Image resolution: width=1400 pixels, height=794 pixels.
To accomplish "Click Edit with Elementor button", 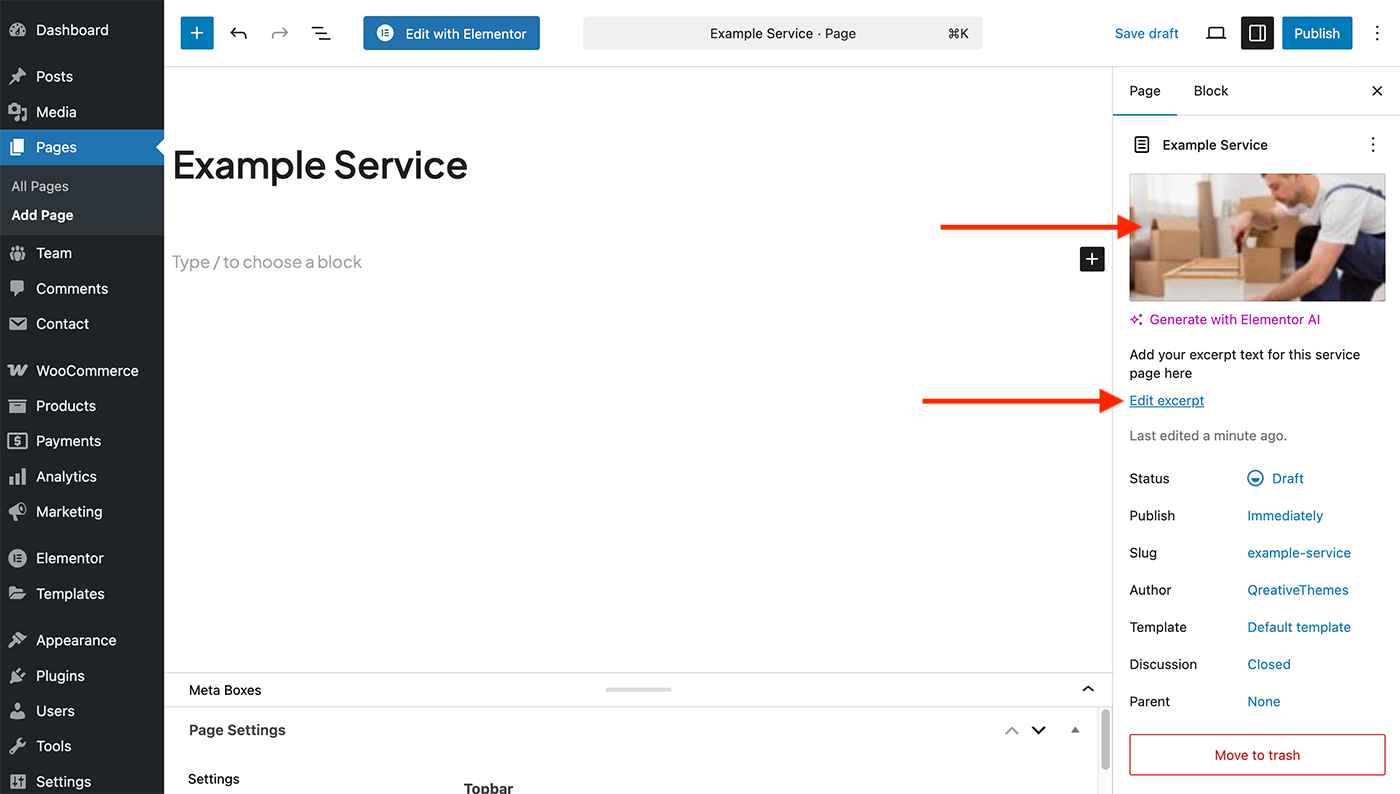I will [x=451, y=33].
